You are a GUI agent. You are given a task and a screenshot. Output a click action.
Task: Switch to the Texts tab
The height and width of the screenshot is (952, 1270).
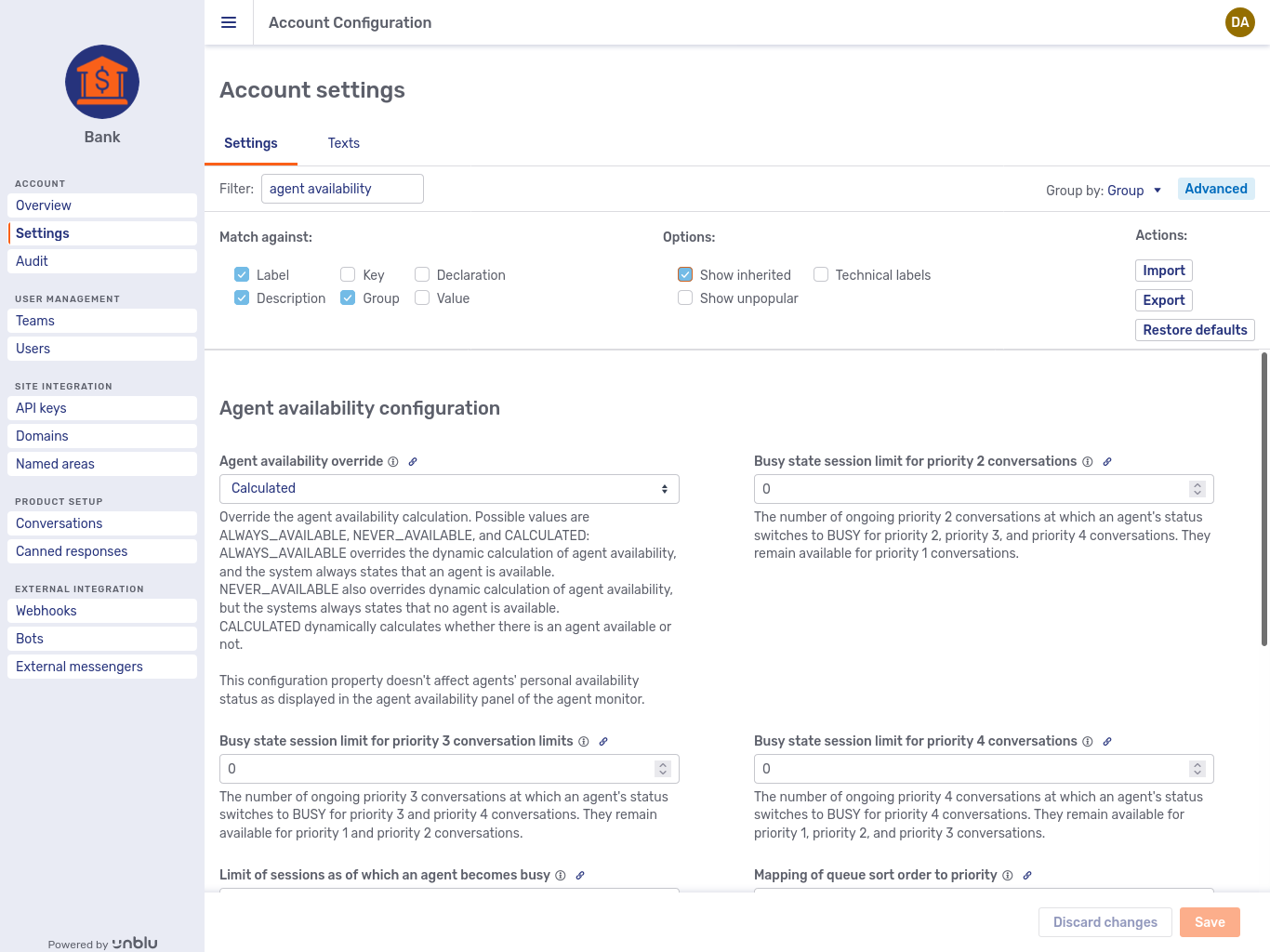point(343,143)
